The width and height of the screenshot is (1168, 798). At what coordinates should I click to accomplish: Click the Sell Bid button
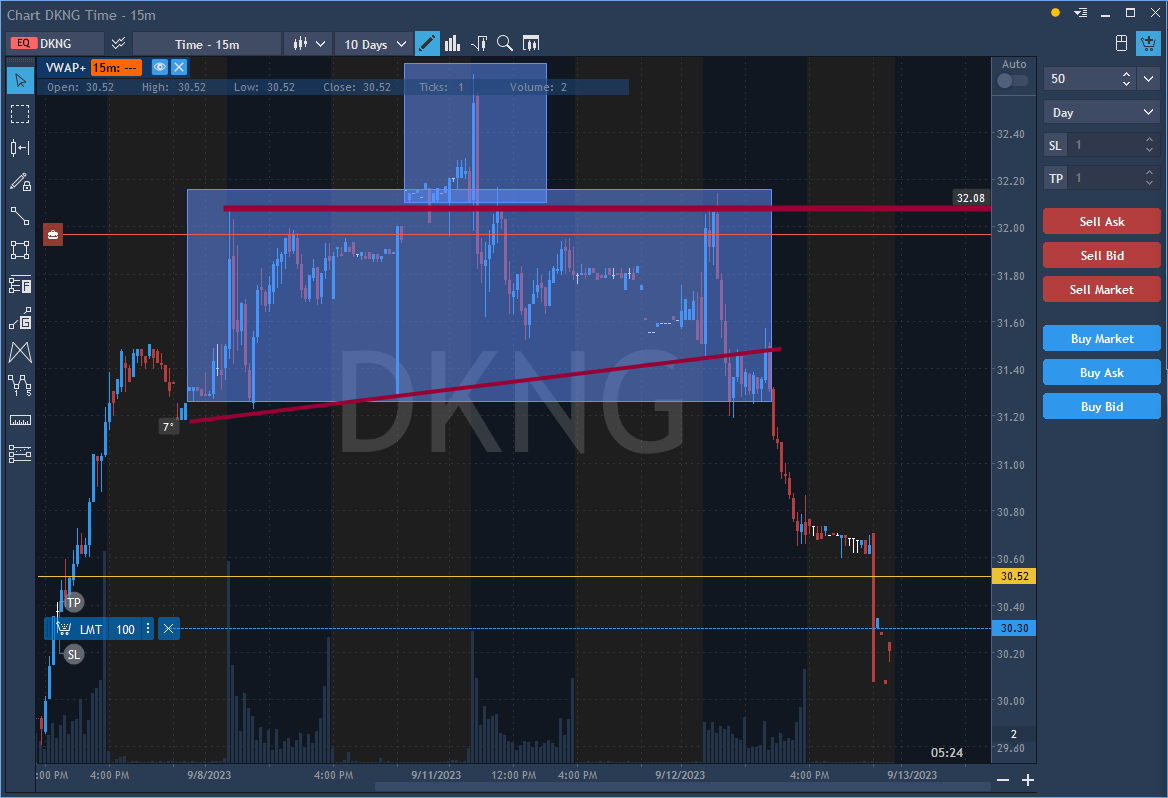1102,256
